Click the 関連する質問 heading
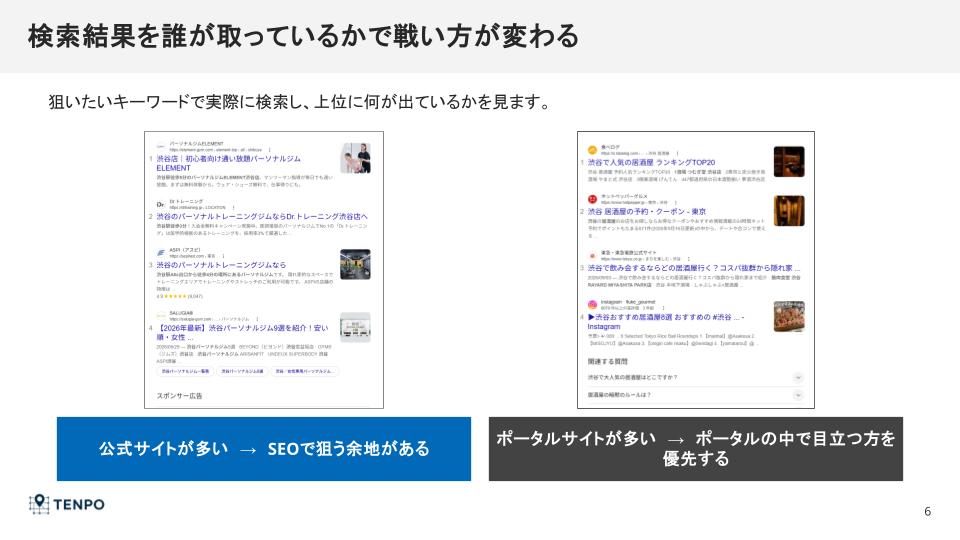The width and height of the screenshot is (960, 540). coord(607,361)
